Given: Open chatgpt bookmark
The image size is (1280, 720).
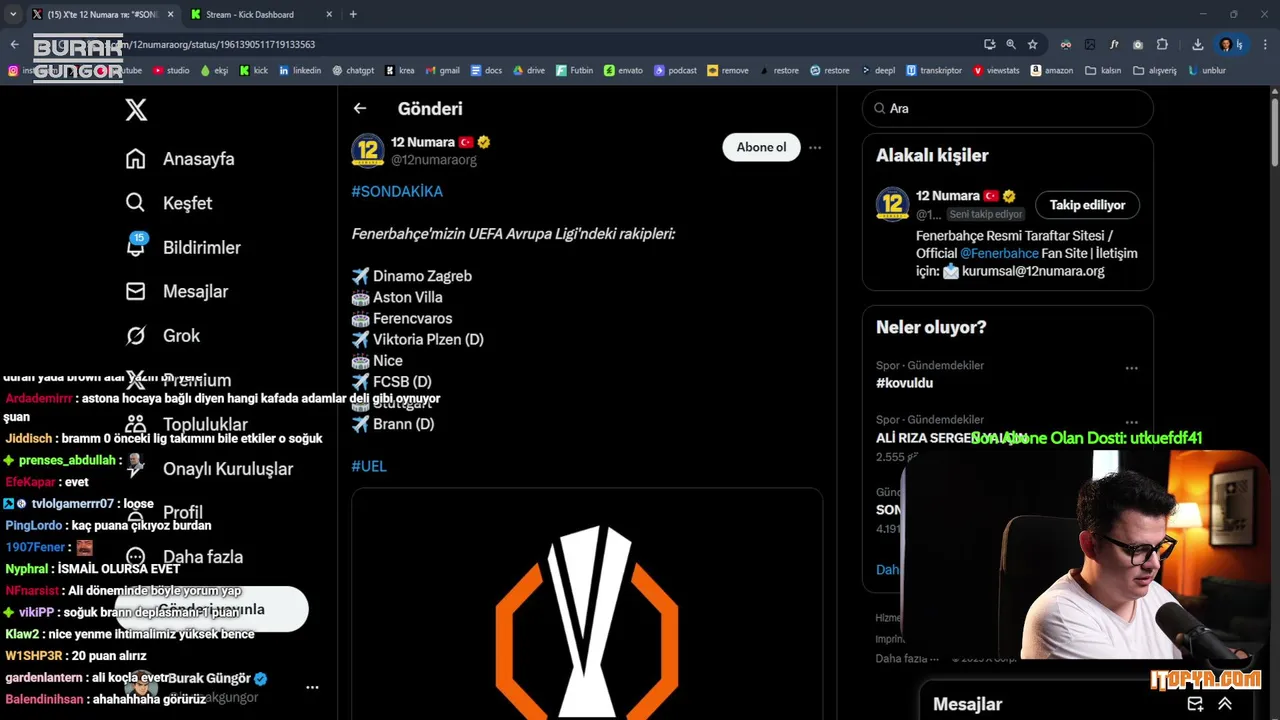Looking at the screenshot, I should pos(353,71).
